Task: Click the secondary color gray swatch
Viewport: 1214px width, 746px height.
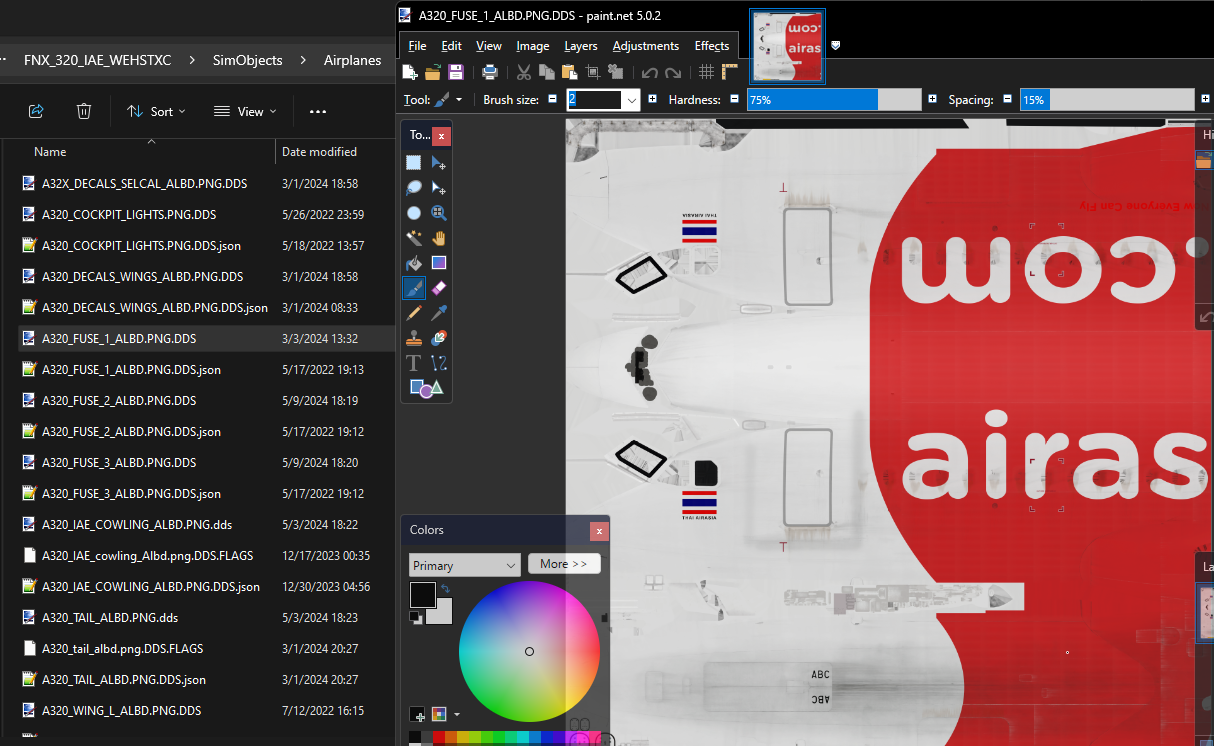Action: click(441, 612)
